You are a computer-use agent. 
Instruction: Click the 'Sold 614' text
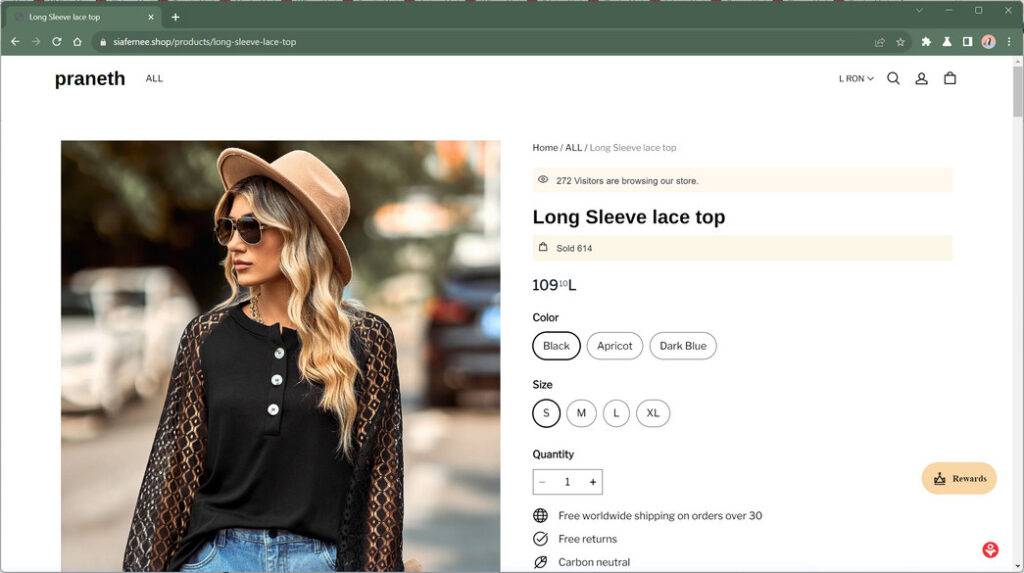(x=574, y=248)
